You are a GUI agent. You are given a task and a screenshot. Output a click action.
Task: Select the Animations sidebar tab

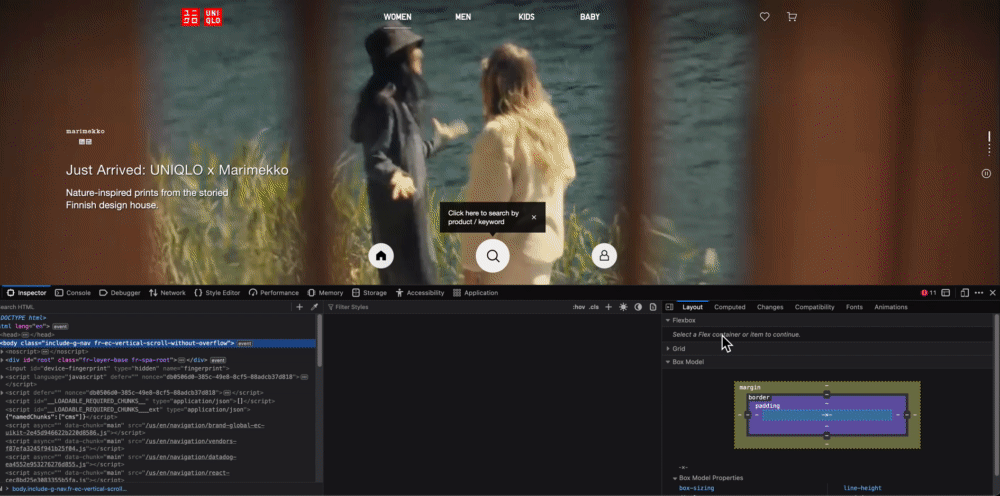pos(891,307)
